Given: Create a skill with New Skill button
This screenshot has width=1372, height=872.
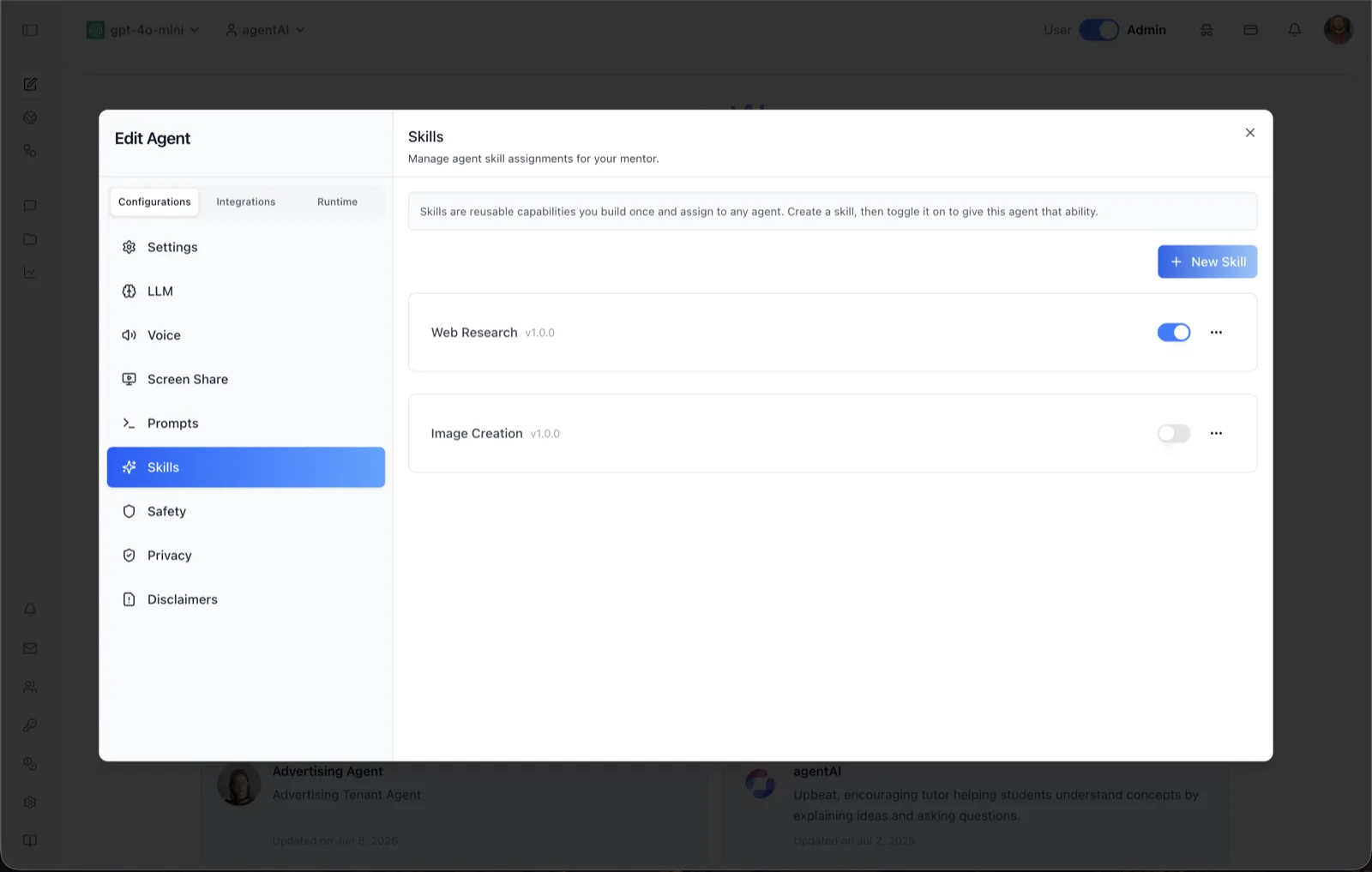Looking at the screenshot, I should [x=1207, y=262].
